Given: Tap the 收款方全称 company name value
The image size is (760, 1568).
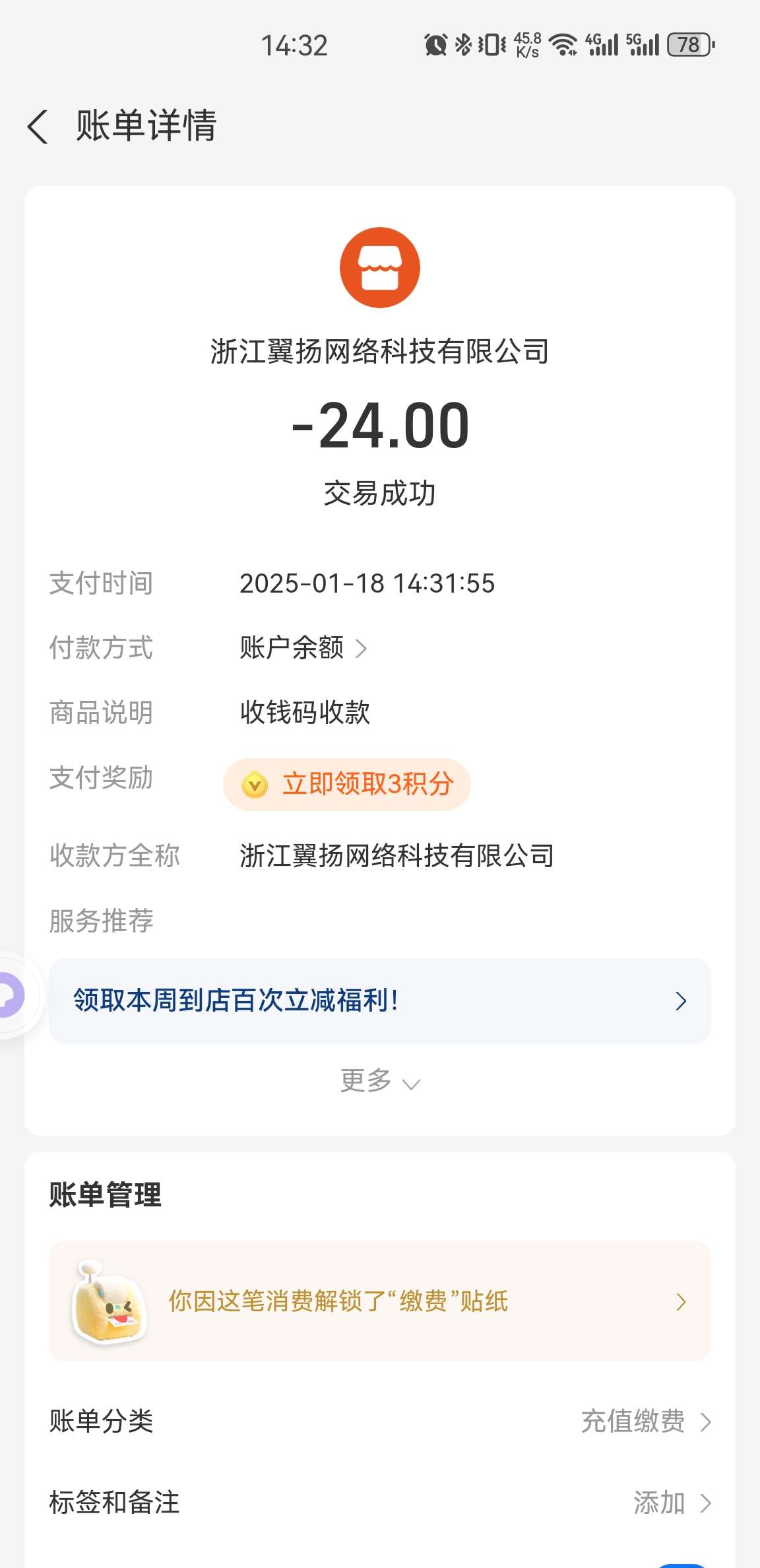Looking at the screenshot, I should click(x=396, y=856).
